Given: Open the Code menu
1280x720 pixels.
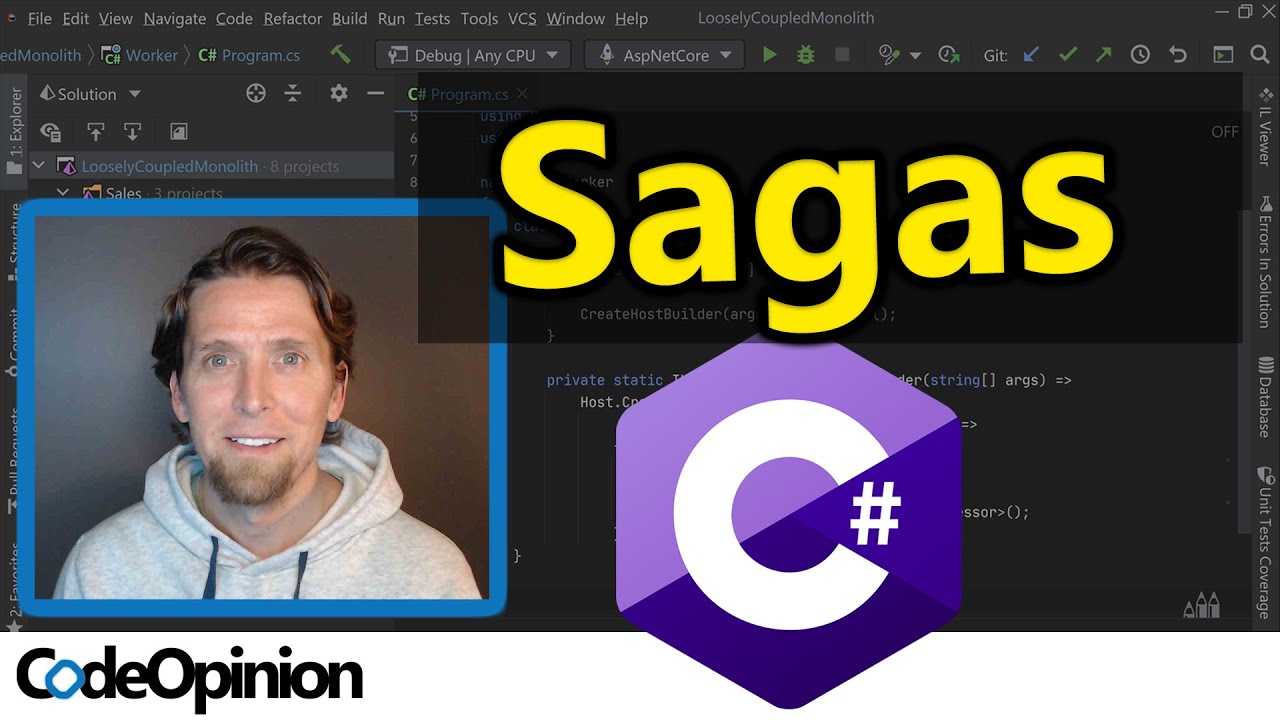Looking at the screenshot, I should 234,18.
